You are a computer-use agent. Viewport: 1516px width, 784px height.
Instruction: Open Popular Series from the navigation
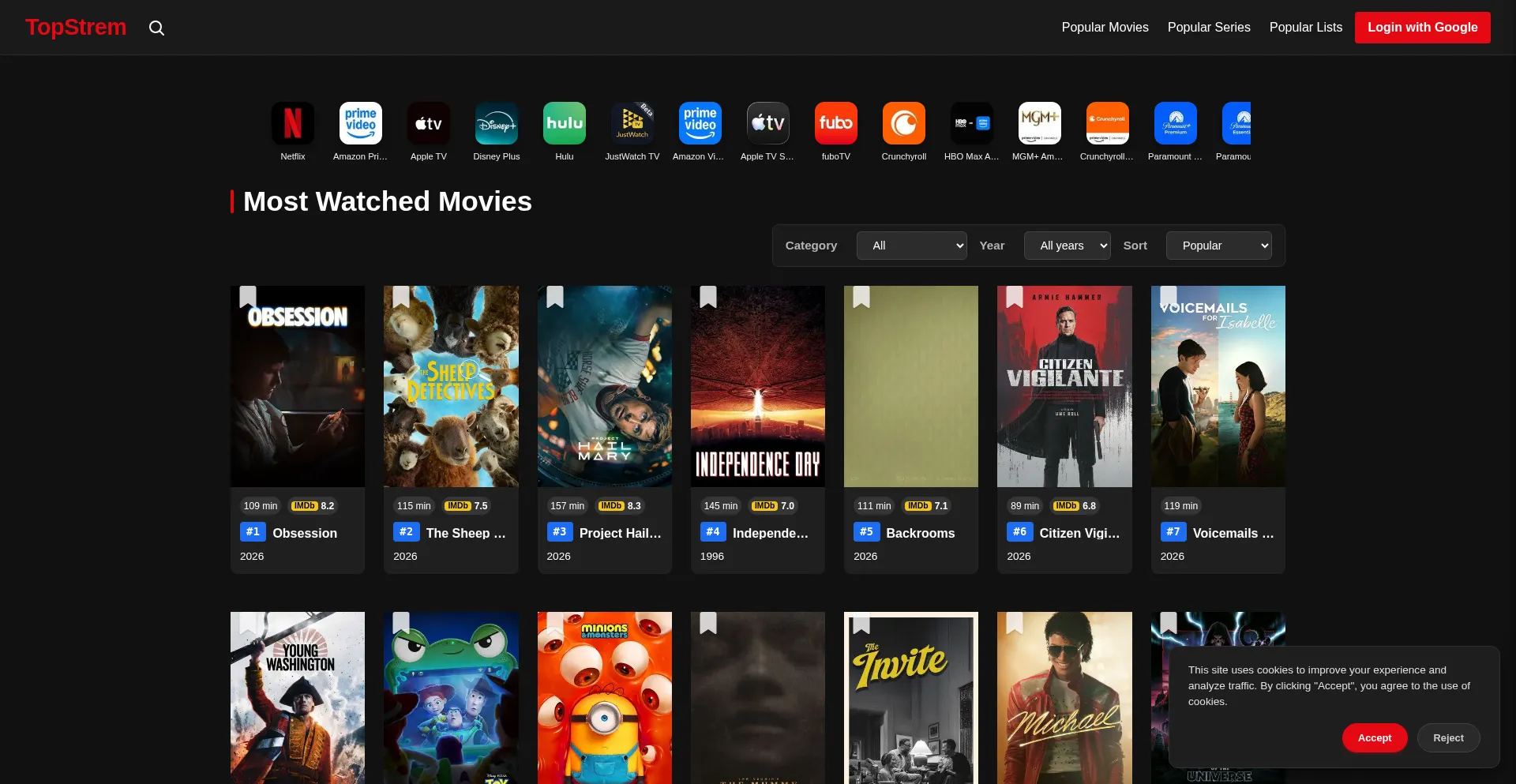coord(1209,28)
